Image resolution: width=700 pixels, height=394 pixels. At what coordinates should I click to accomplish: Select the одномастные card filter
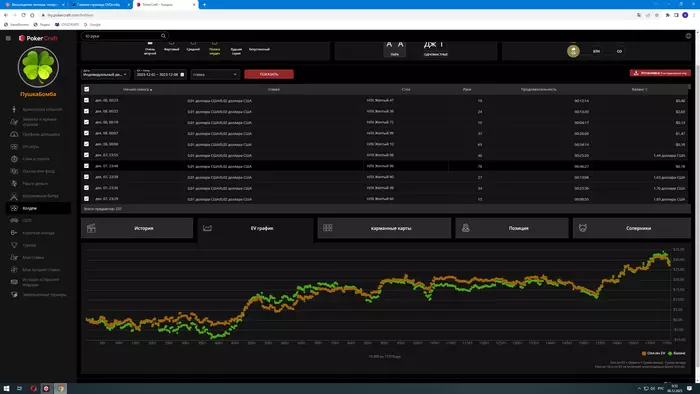435,49
